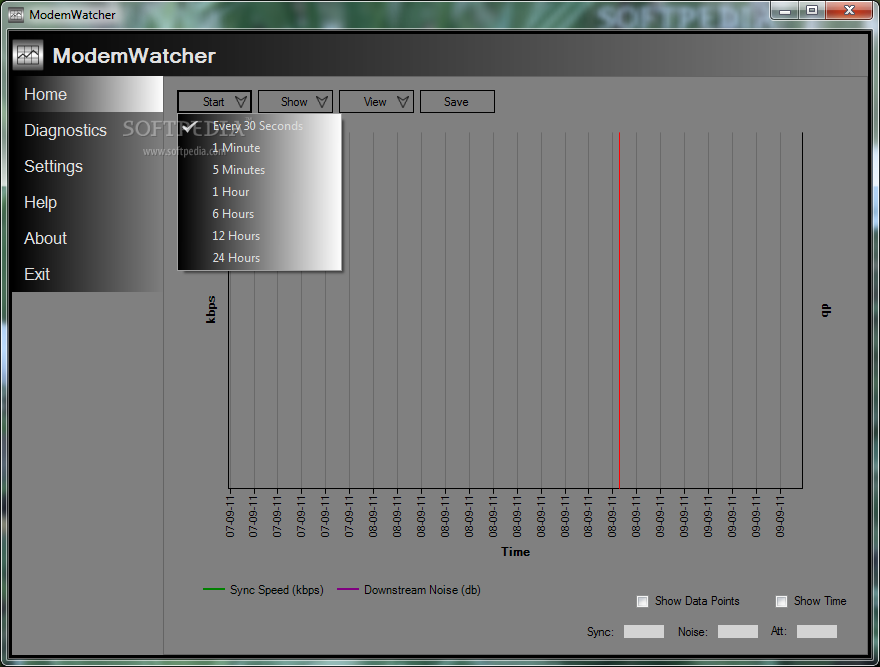The width and height of the screenshot is (880, 667).
Task: Click the kbps axis label
Action: [x=211, y=309]
